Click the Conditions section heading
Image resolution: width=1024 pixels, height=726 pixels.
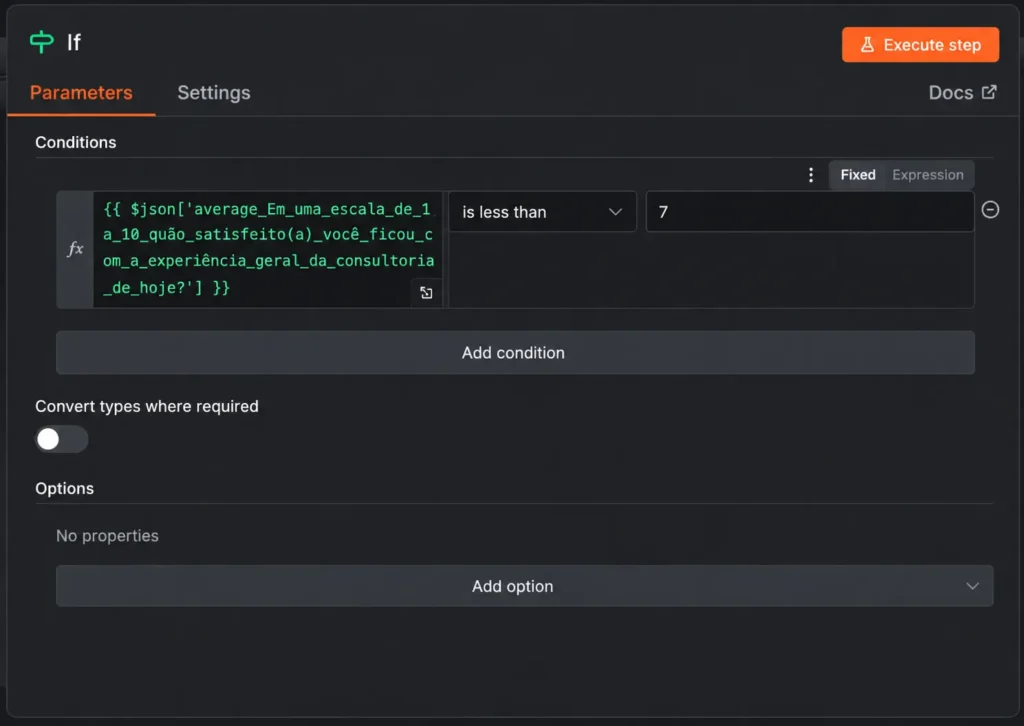tap(76, 142)
